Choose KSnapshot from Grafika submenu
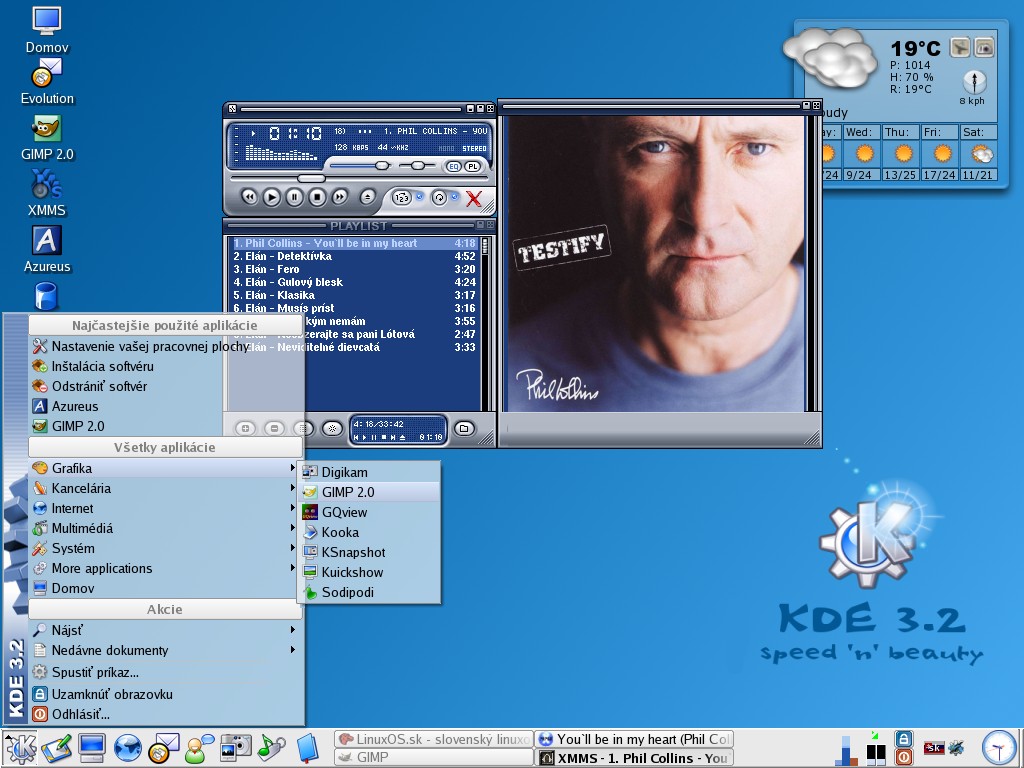This screenshot has height=768, width=1024. point(370,552)
